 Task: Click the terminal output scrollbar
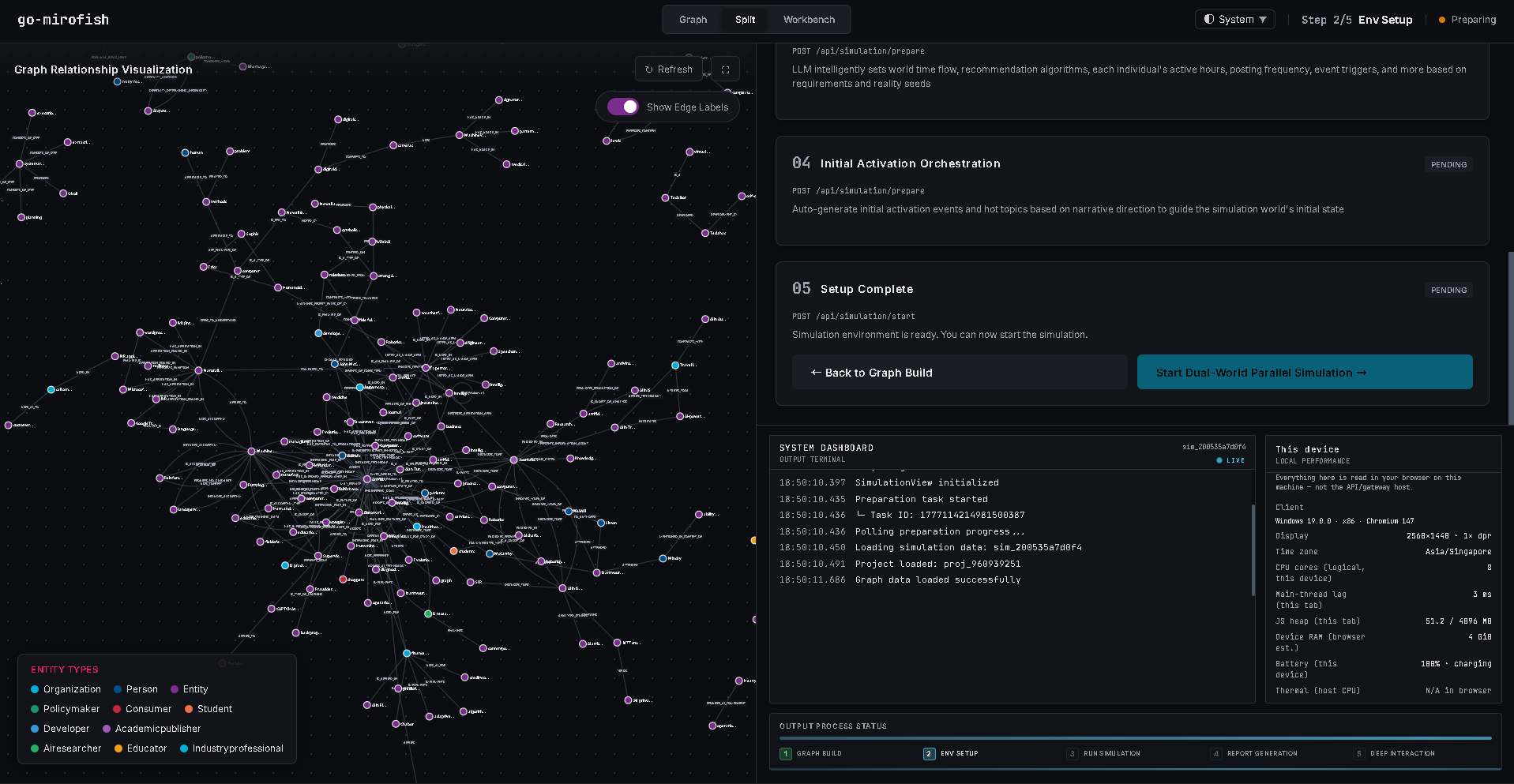(x=1253, y=550)
